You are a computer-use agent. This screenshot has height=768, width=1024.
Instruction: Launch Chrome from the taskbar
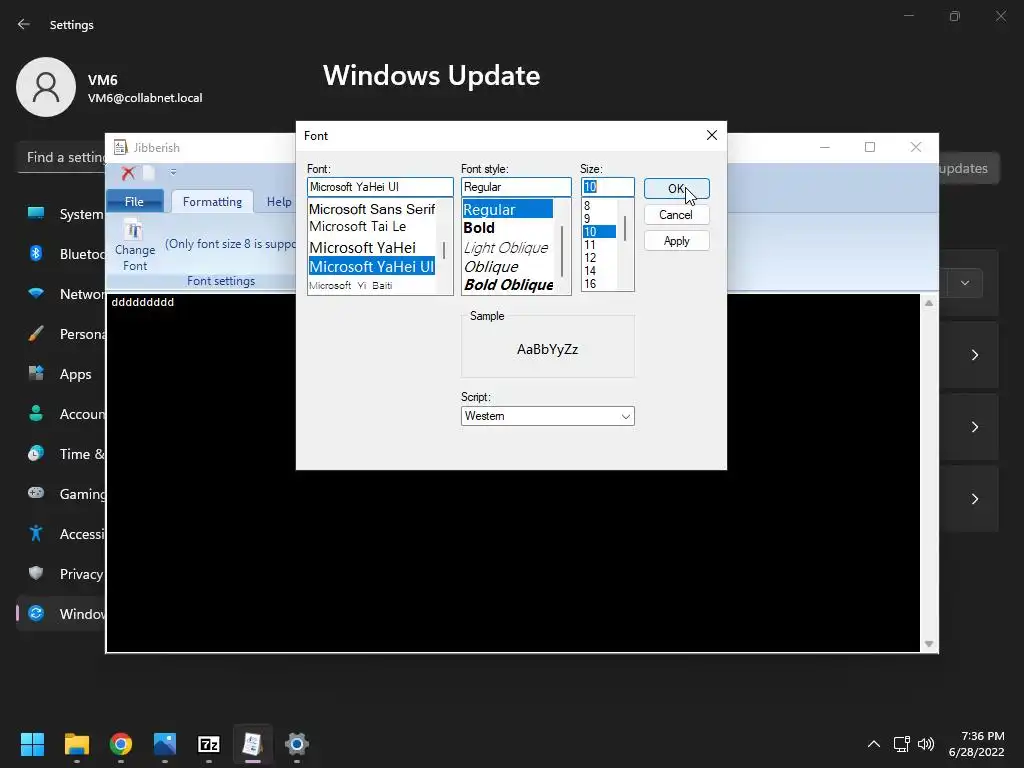click(121, 744)
